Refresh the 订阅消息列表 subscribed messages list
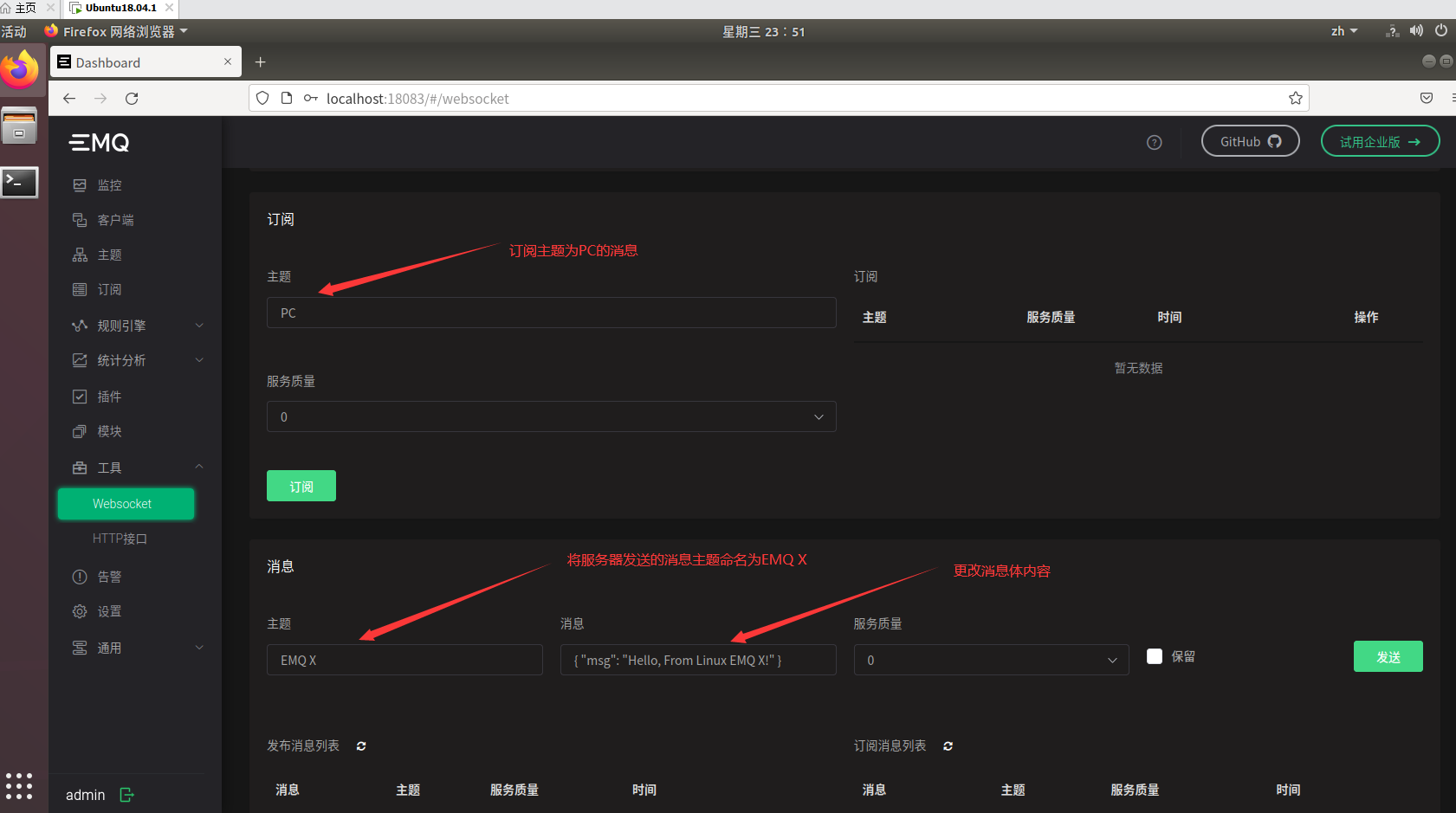Screen dimensions: 1456x813 947,745
